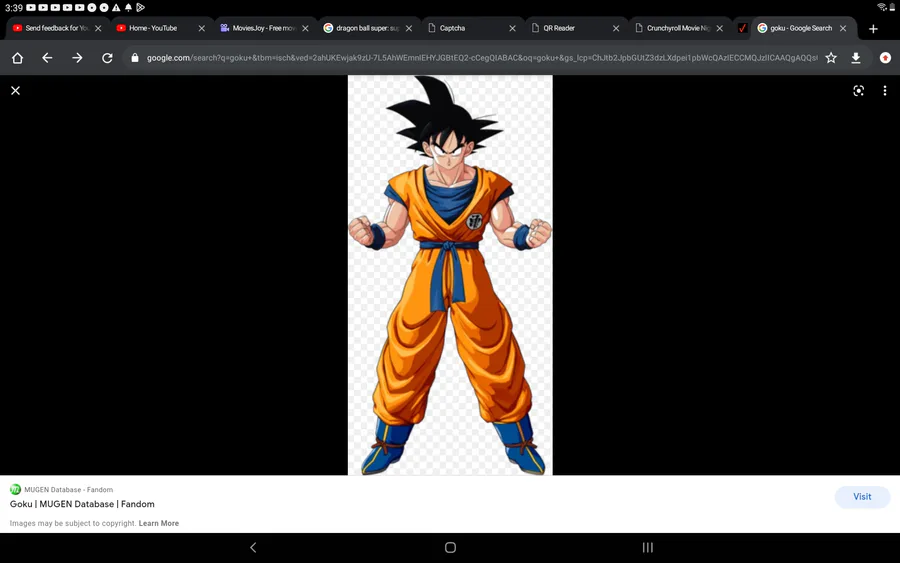The image size is (900, 563).
Task: Bookmark this page with the star icon
Action: pyautogui.click(x=831, y=58)
